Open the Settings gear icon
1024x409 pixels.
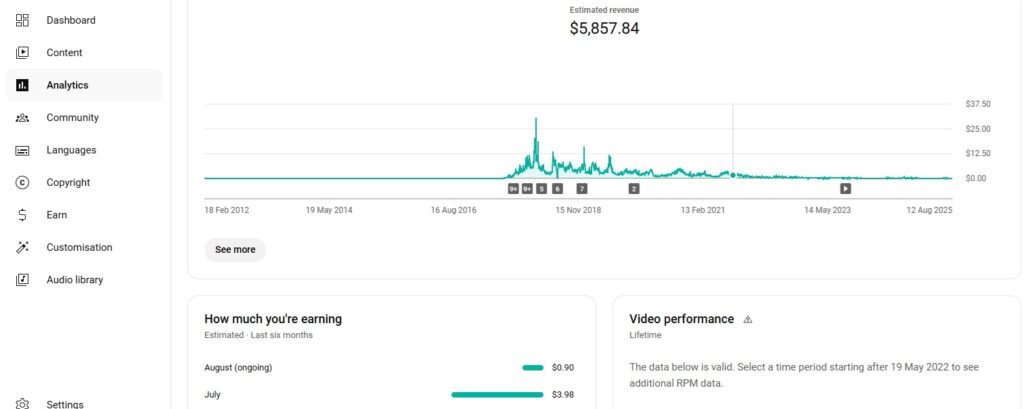[22, 404]
